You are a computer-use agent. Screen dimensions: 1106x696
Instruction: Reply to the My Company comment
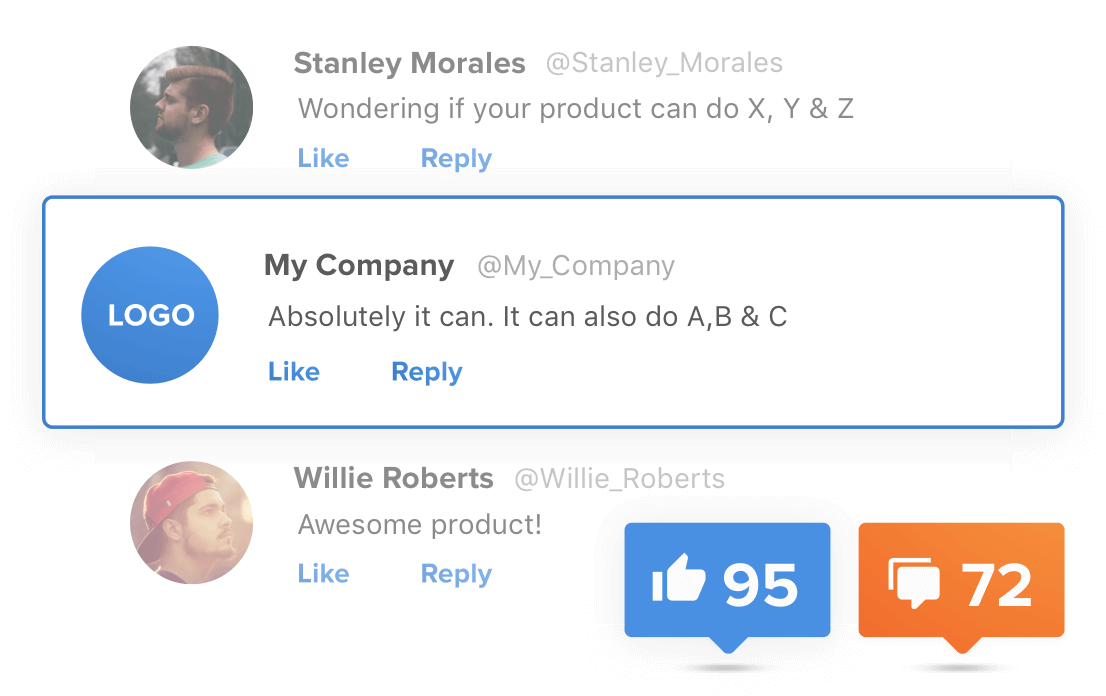[426, 372]
